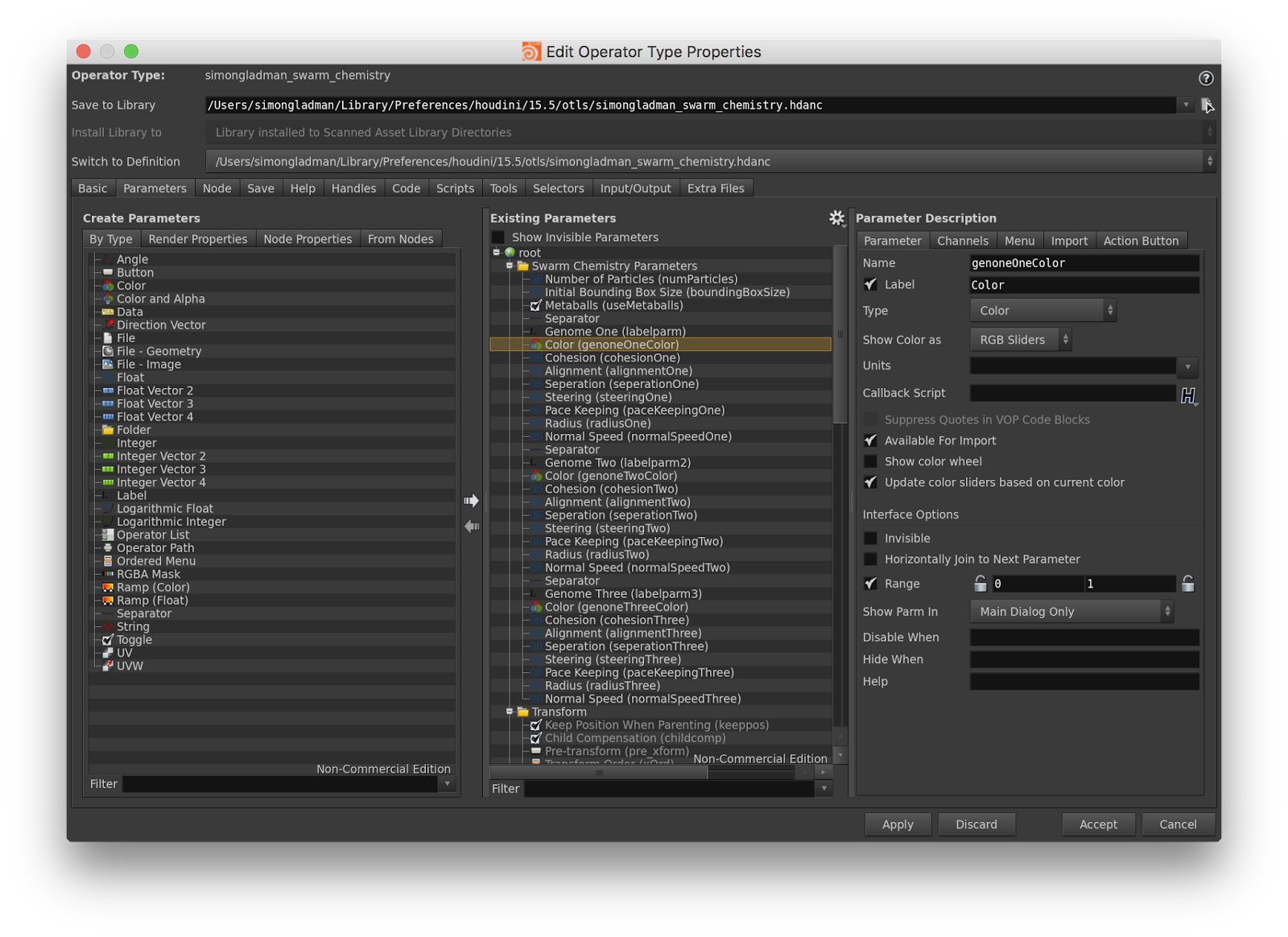
Task: Click the Help text field
Action: click(1084, 682)
